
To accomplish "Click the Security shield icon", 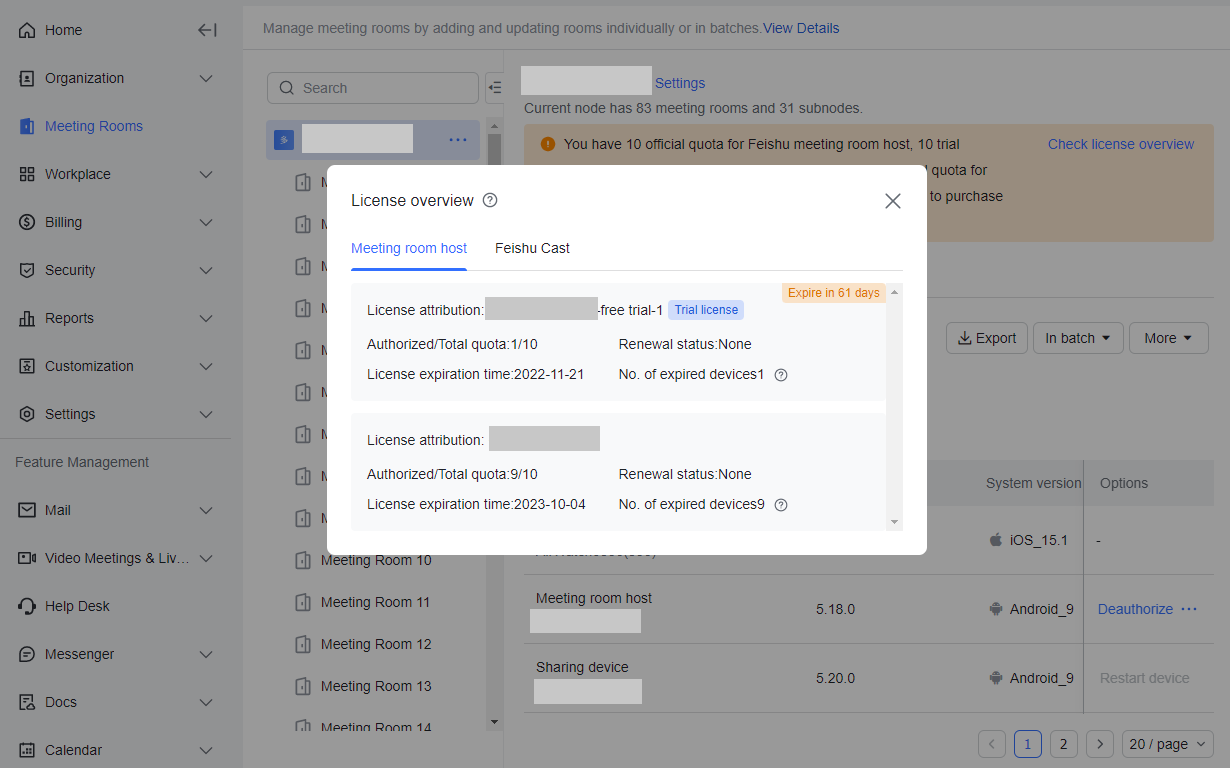I will click(27, 270).
